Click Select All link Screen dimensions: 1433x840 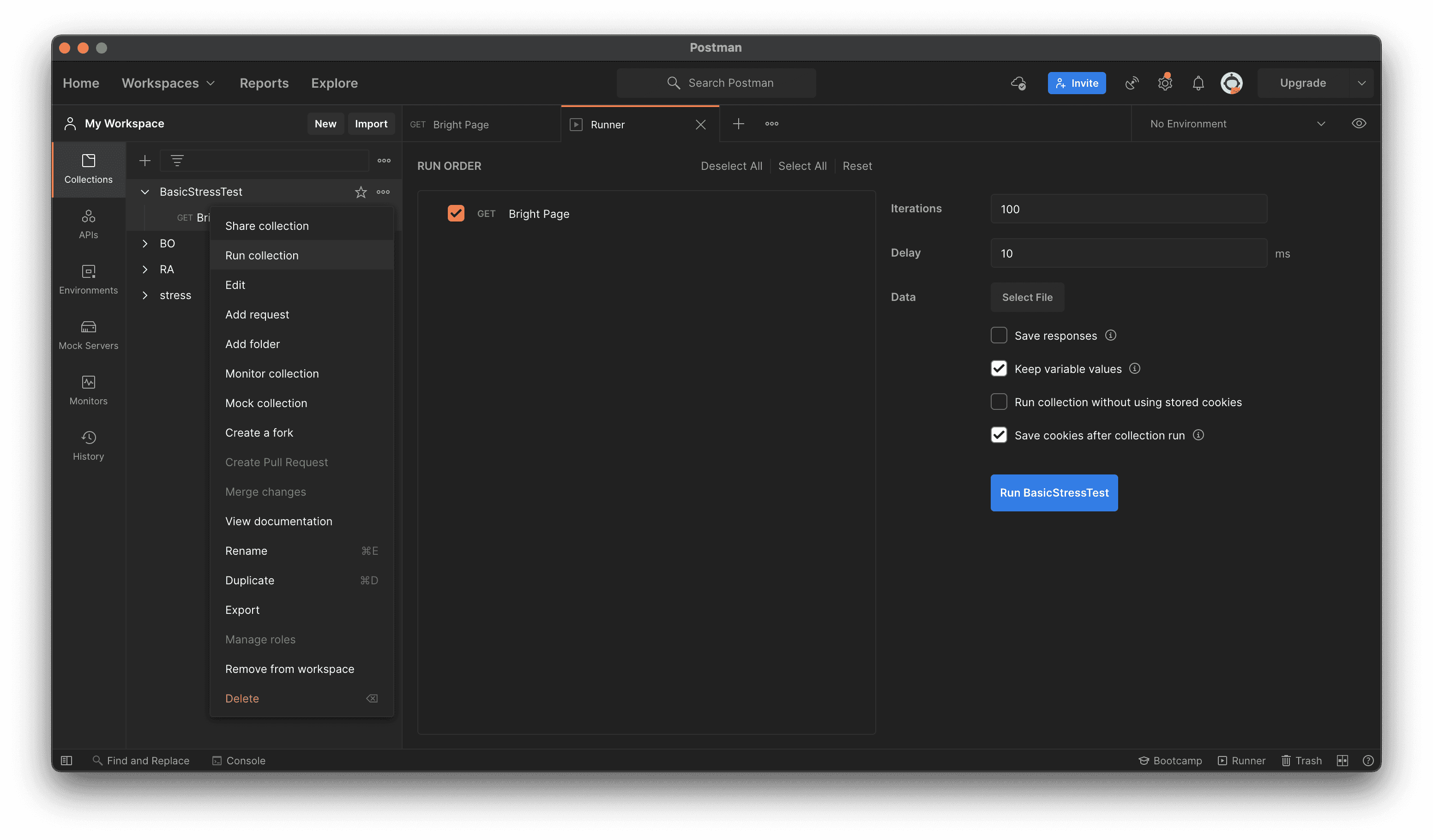802,166
